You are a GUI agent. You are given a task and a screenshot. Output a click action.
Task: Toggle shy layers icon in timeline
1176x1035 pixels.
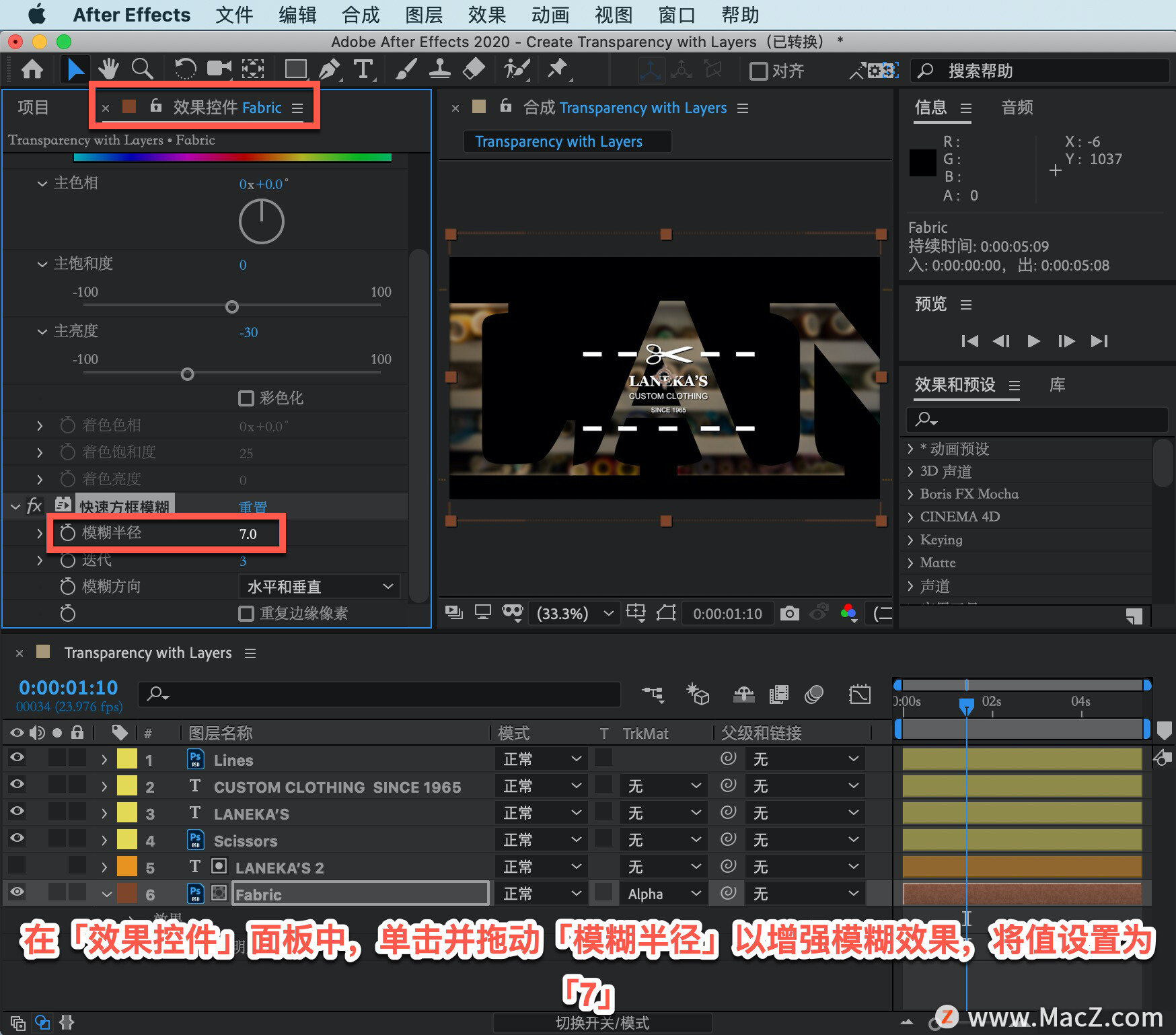[743, 694]
